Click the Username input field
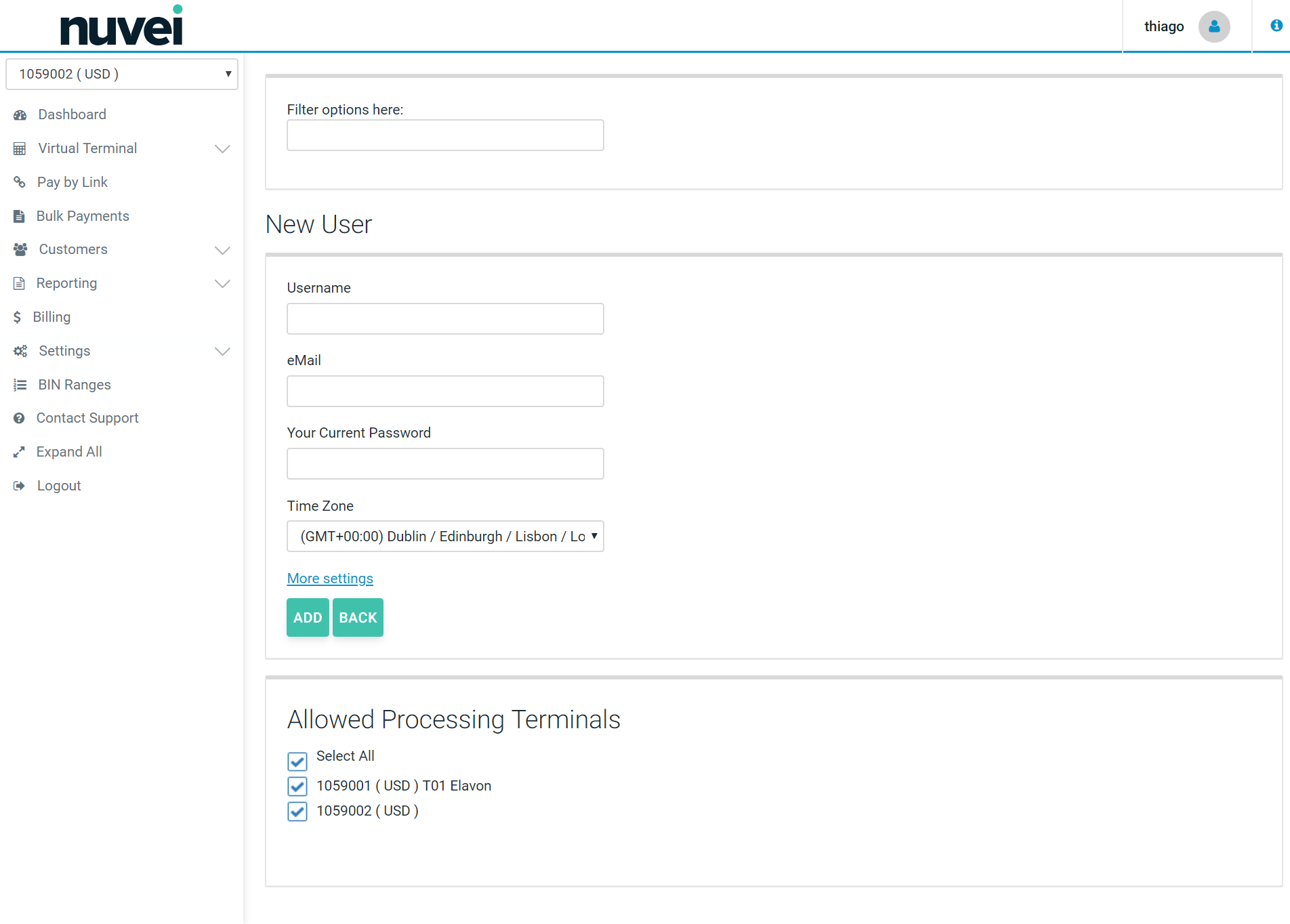1290x924 pixels. click(445, 319)
